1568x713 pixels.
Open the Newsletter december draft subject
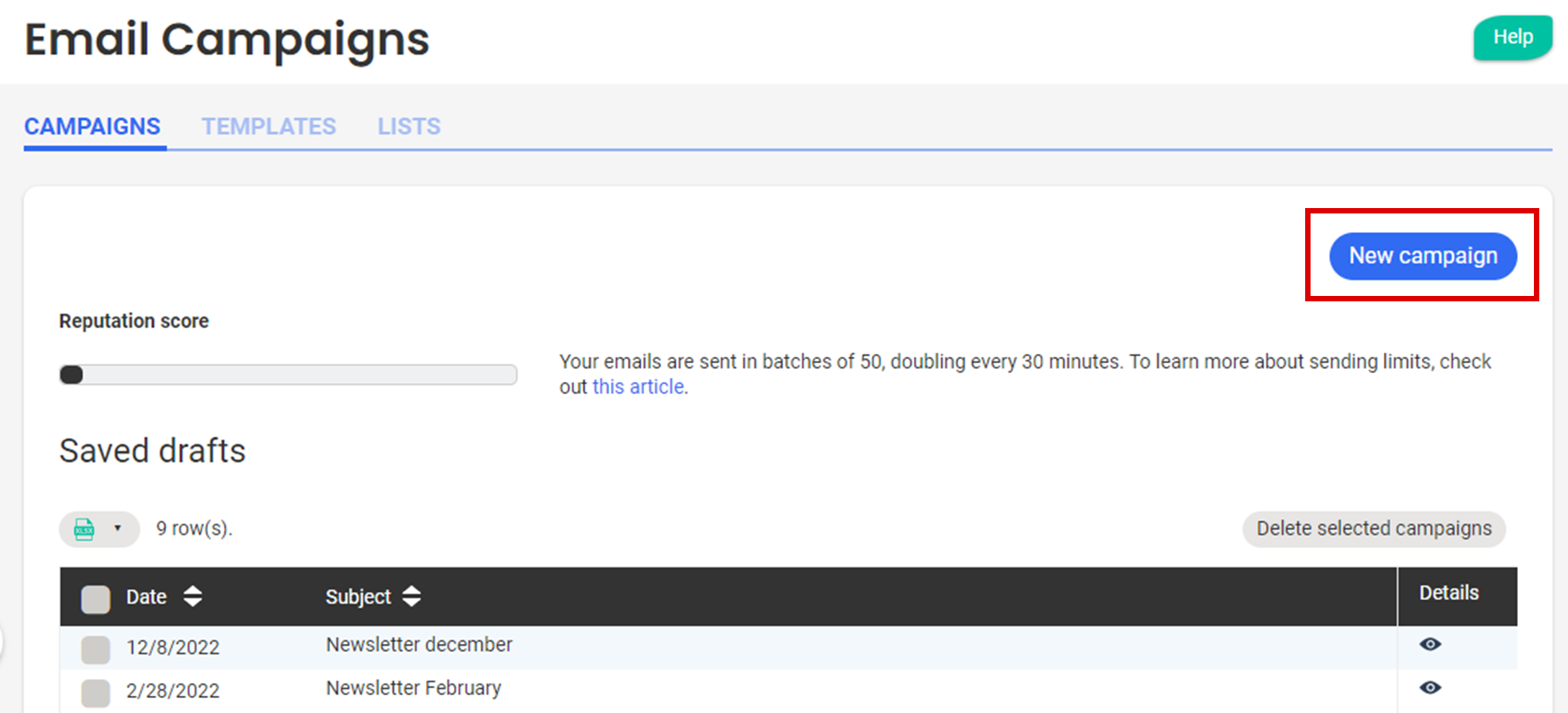[x=419, y=645]
